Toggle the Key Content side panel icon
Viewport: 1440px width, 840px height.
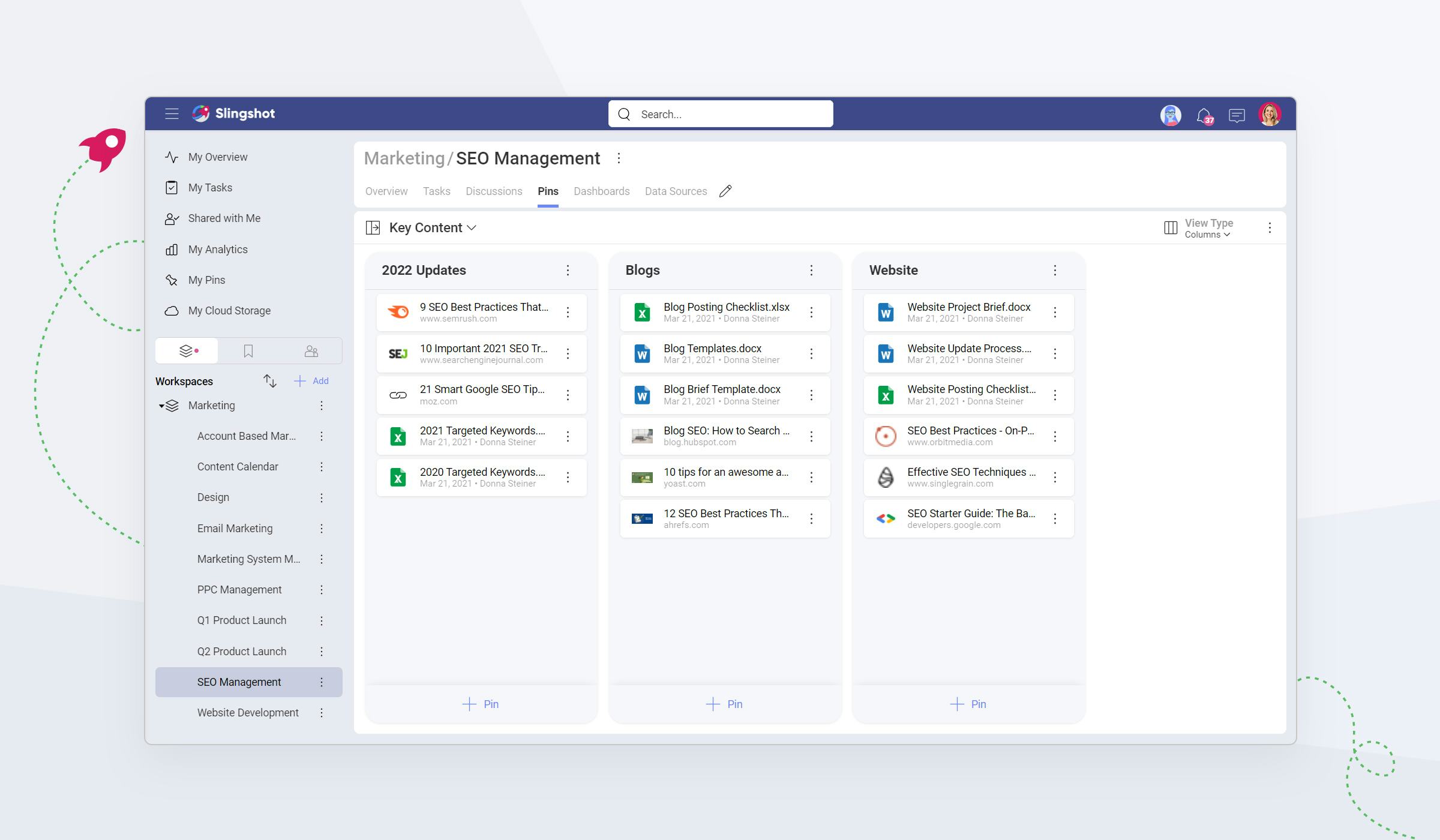pyautogui.click(x=373, y=228)
